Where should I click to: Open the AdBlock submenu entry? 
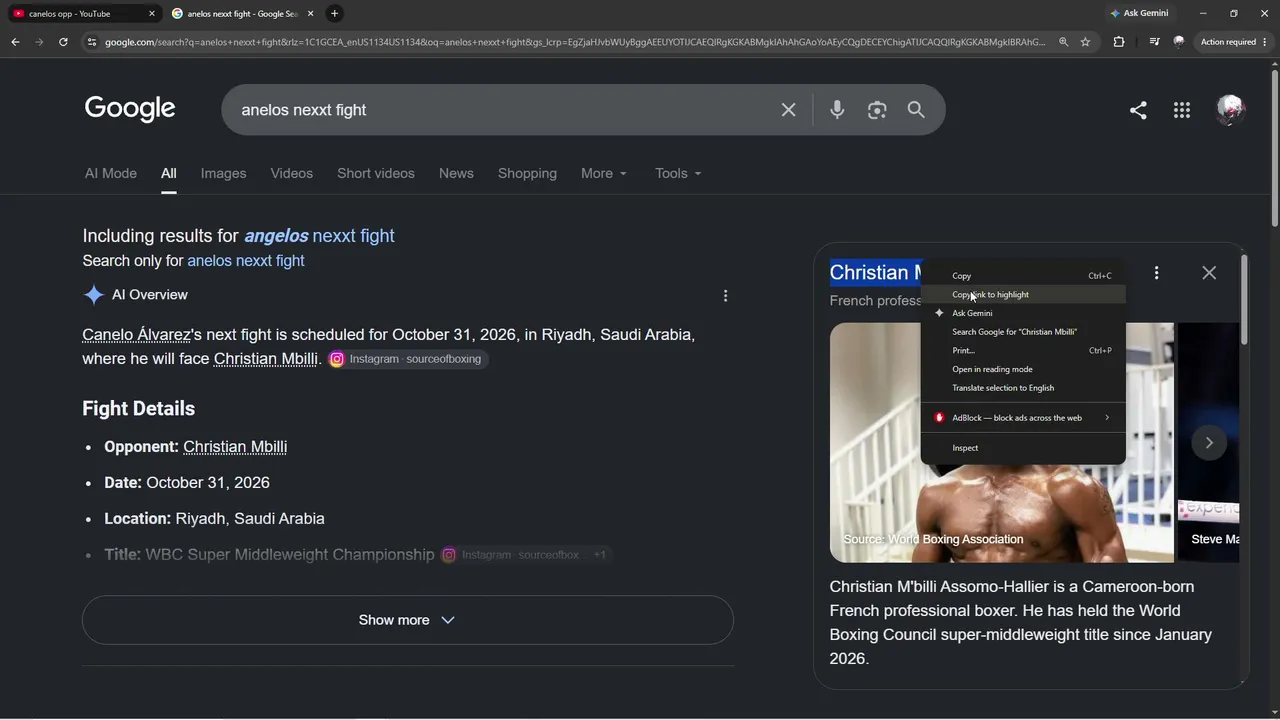pos(1023,418)
